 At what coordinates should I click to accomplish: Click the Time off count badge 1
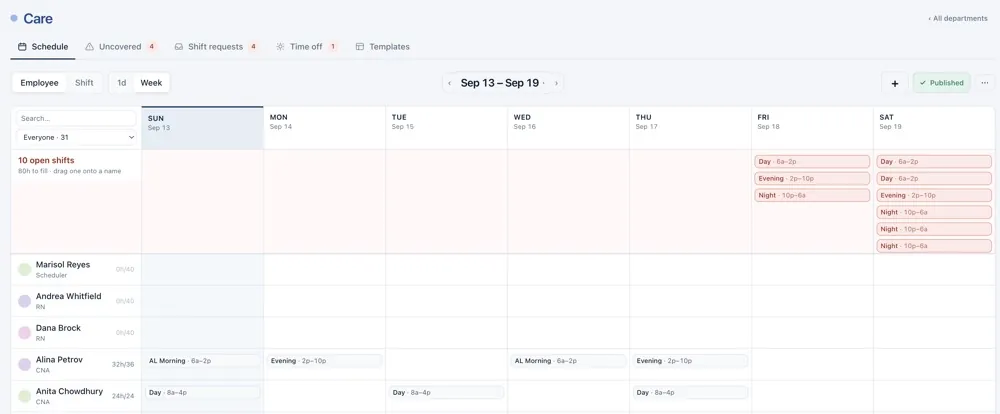(x=332, y=47)
